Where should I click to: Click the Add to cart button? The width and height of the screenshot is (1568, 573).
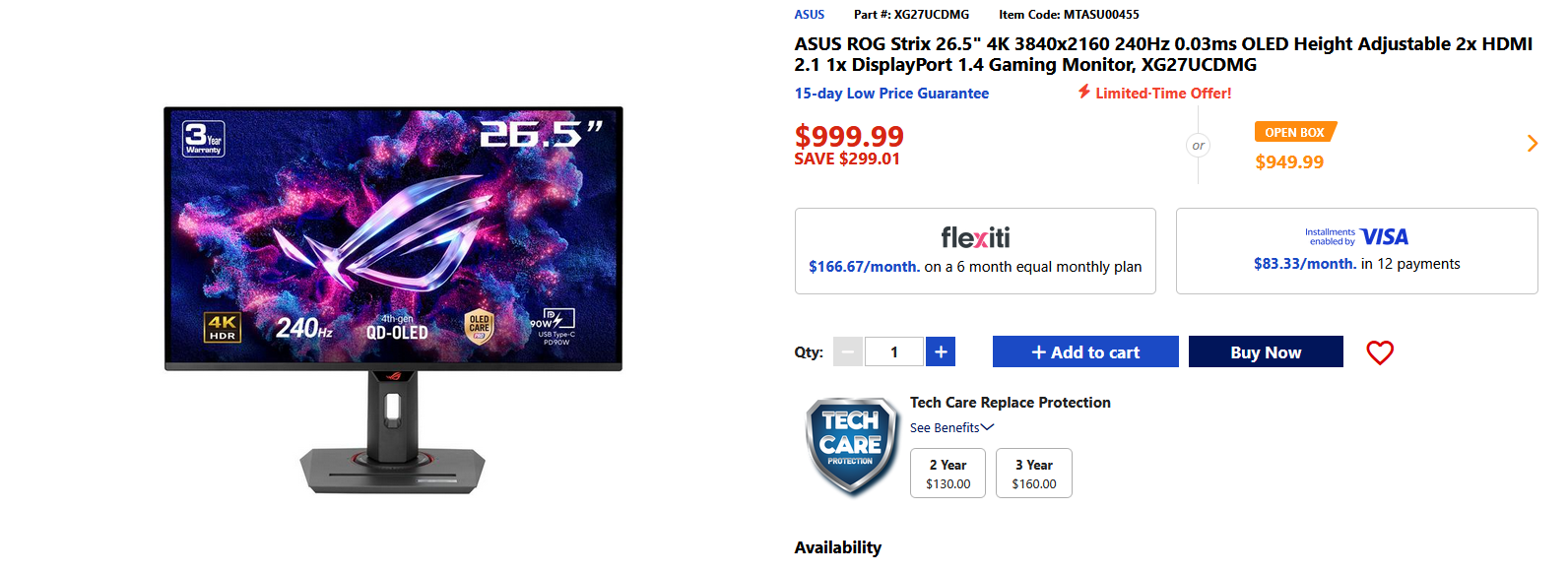click(x=1085, y=351)
